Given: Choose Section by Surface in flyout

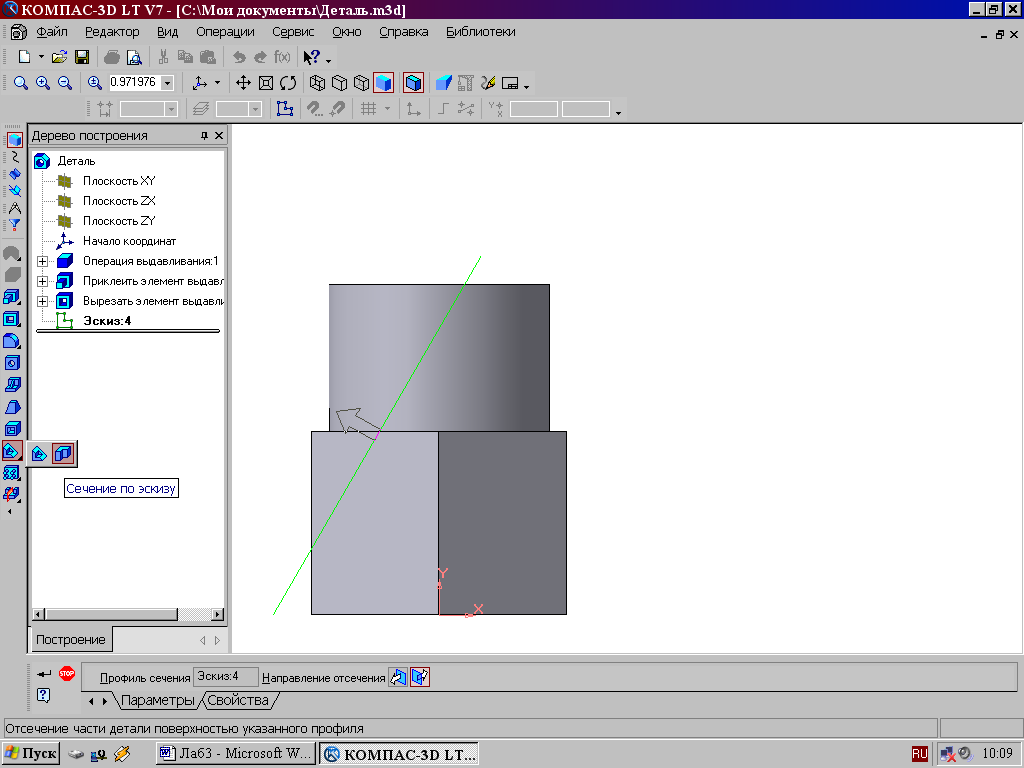Looking at the screenshot, I should [x=39, y=453].
